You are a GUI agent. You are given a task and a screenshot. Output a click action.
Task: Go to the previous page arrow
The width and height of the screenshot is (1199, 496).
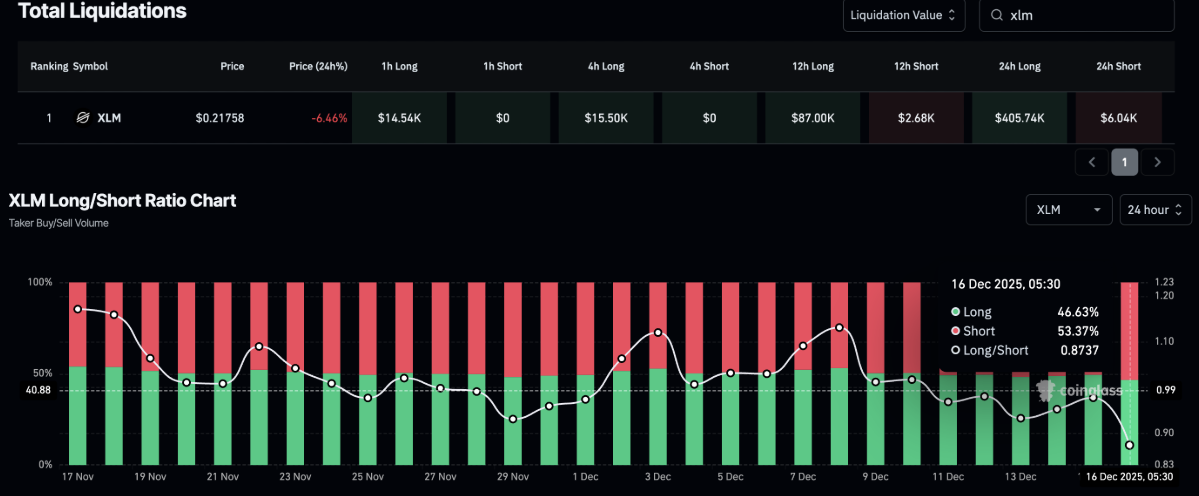1091,161
